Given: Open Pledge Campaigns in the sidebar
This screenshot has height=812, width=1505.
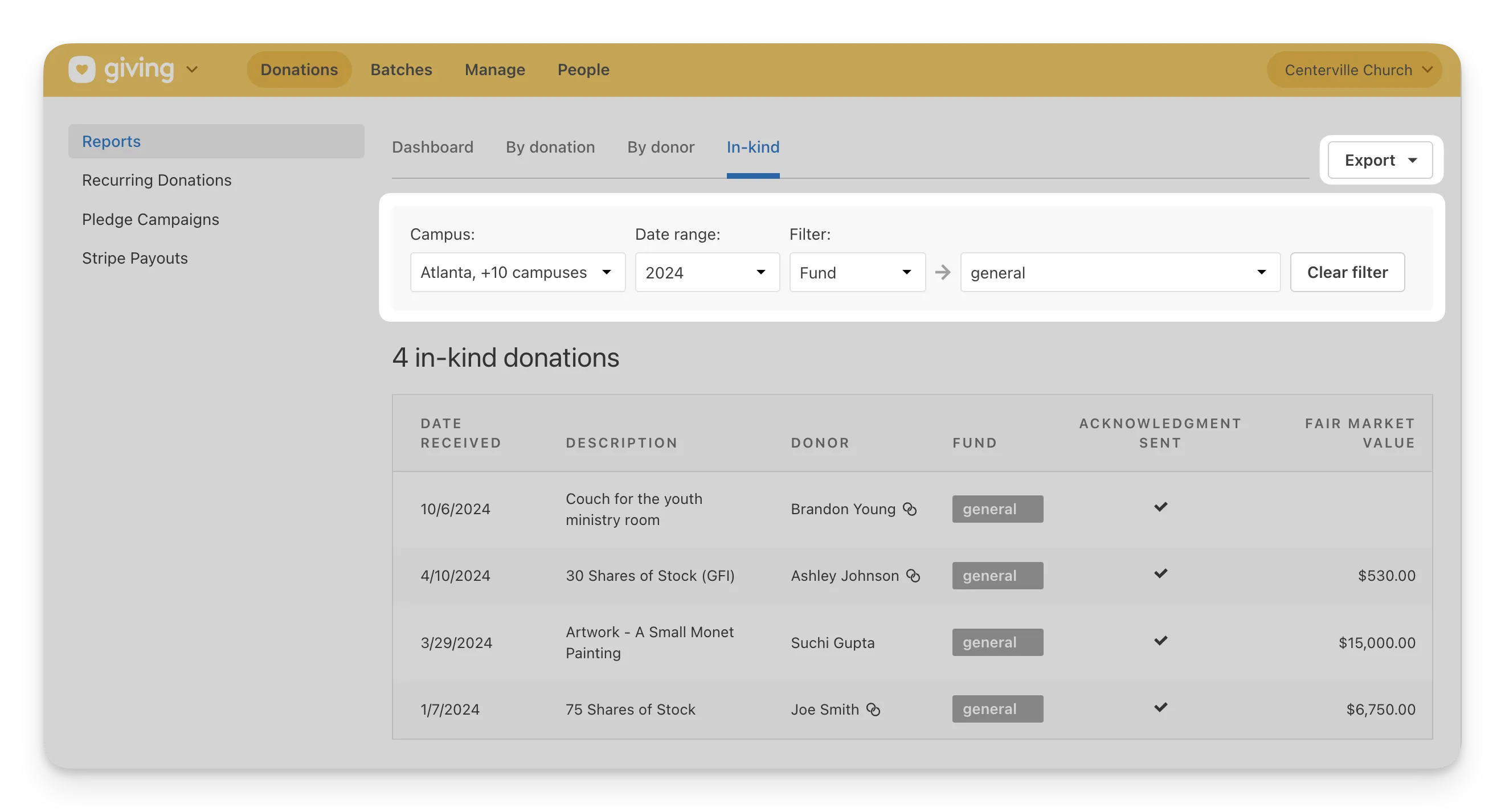Looking at the screenshot, I should (150, 219).
